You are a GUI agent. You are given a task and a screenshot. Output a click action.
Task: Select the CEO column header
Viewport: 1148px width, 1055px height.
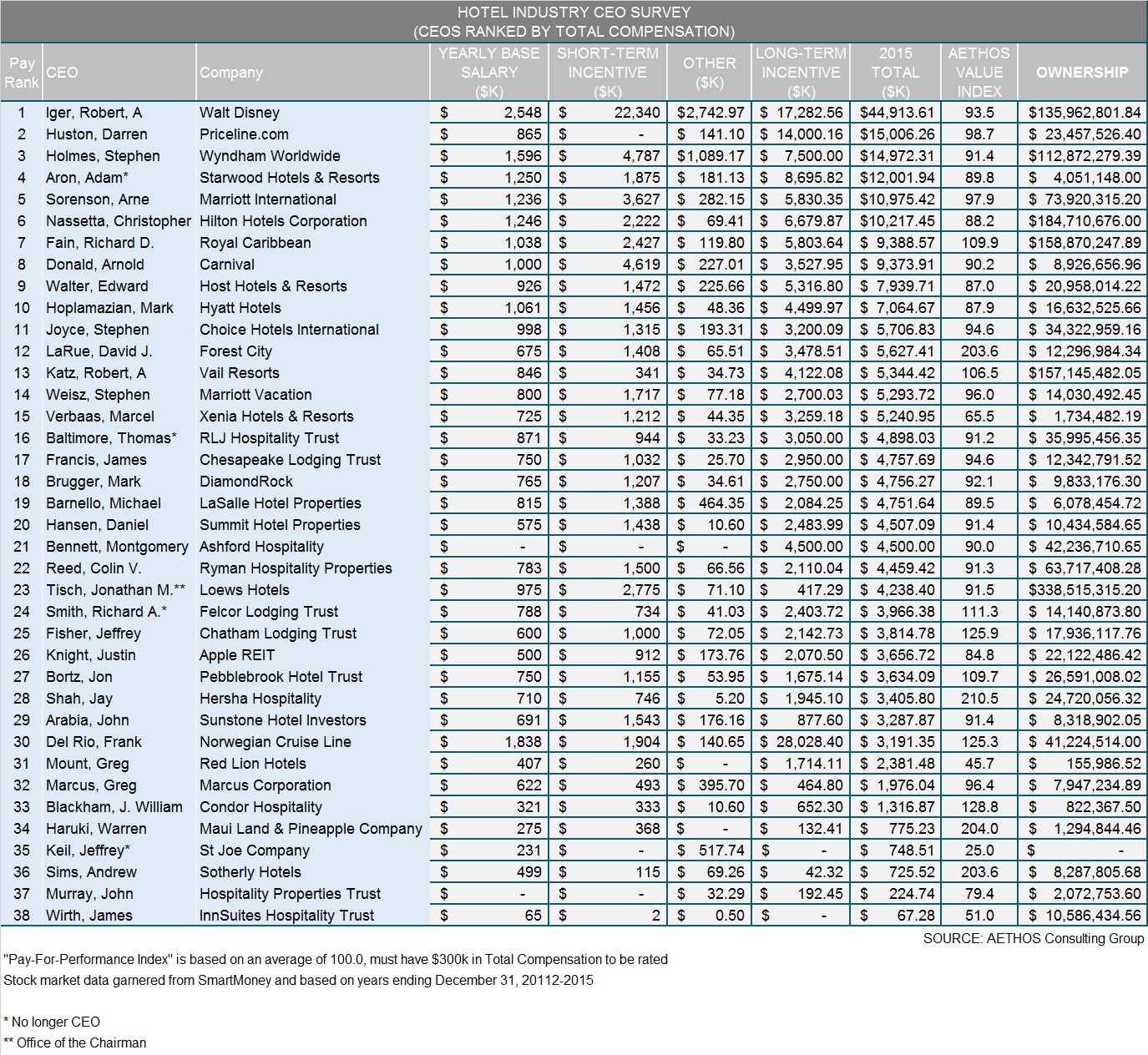[x=63, y=73]
